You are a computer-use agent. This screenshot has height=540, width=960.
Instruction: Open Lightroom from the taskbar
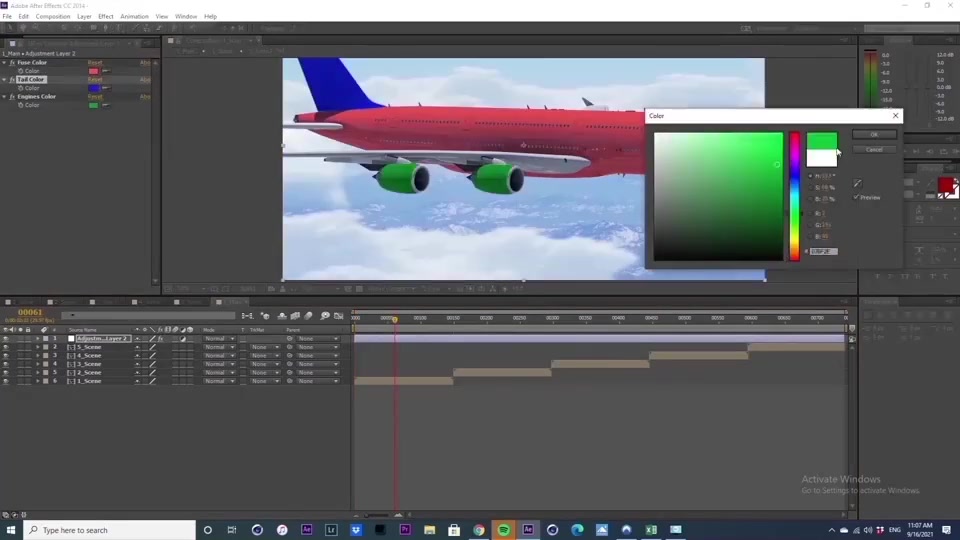[x=331, y=530]
